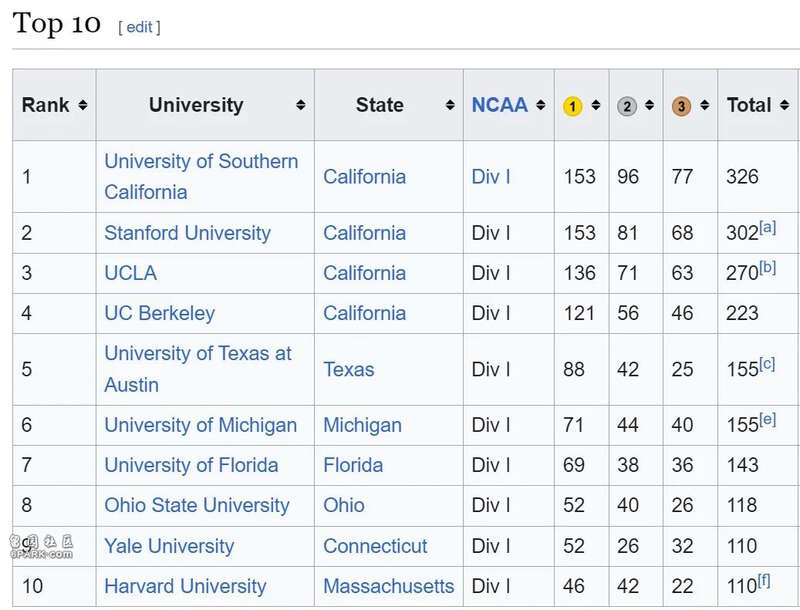Sort by State column sort arrows
This screenshot has width=800, height=610.
[449, 105]
